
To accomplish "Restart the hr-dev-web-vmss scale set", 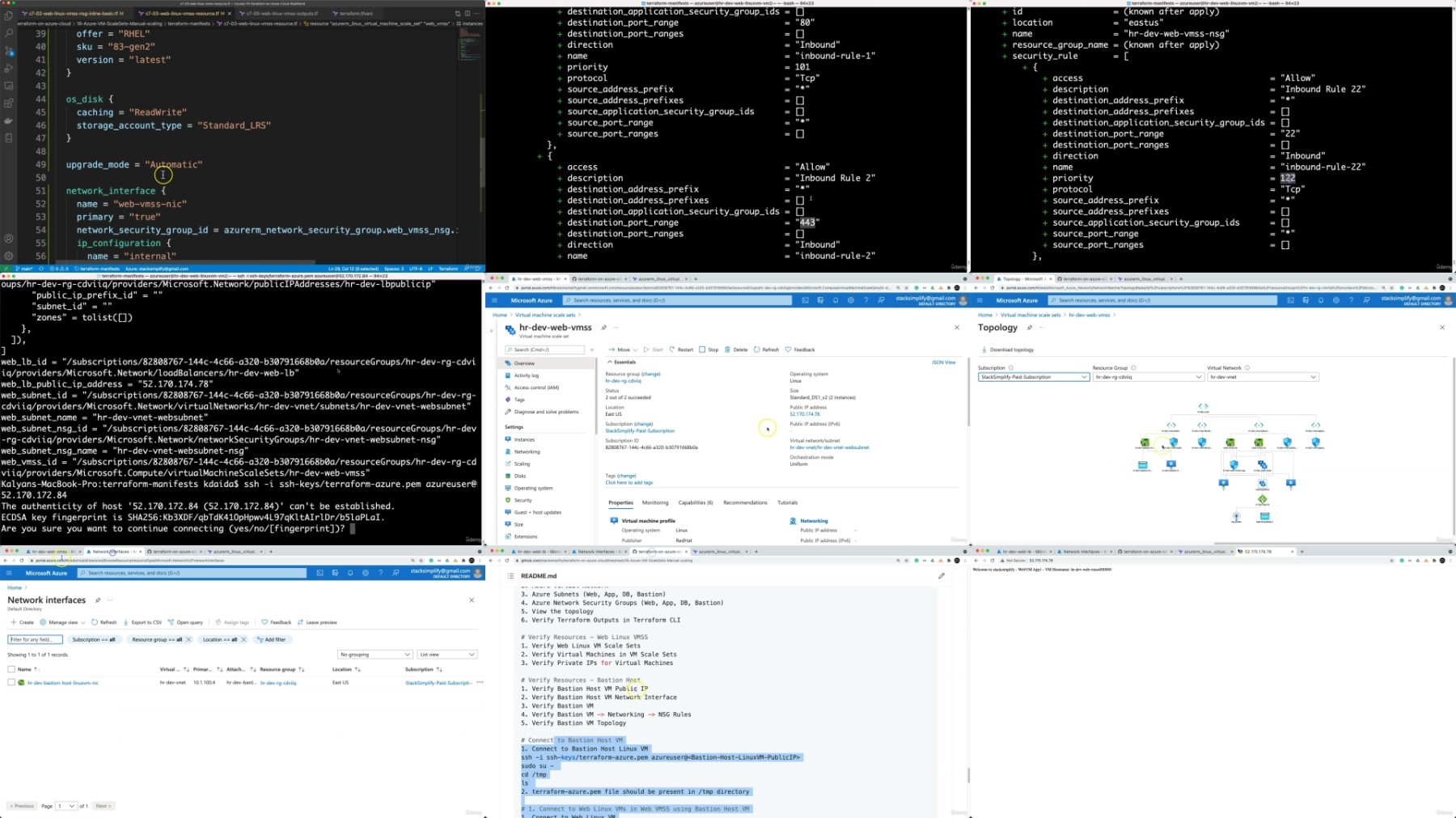I will point(681,350).
